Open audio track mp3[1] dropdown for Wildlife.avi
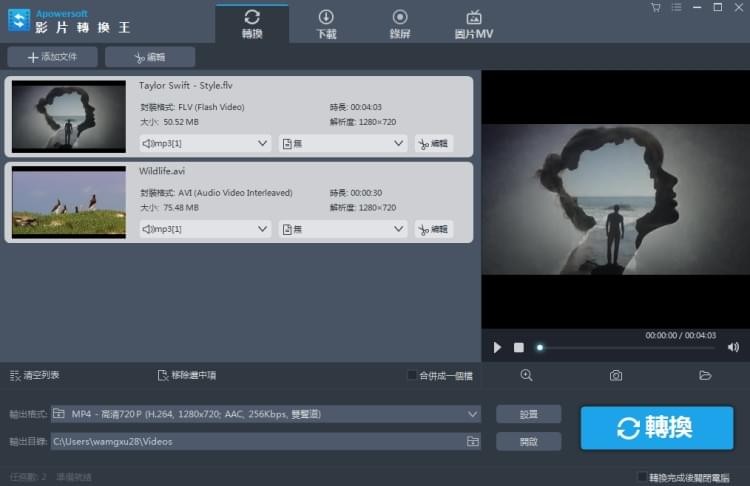Viewport: 750px width, 486px height. (x=205, y=229)
